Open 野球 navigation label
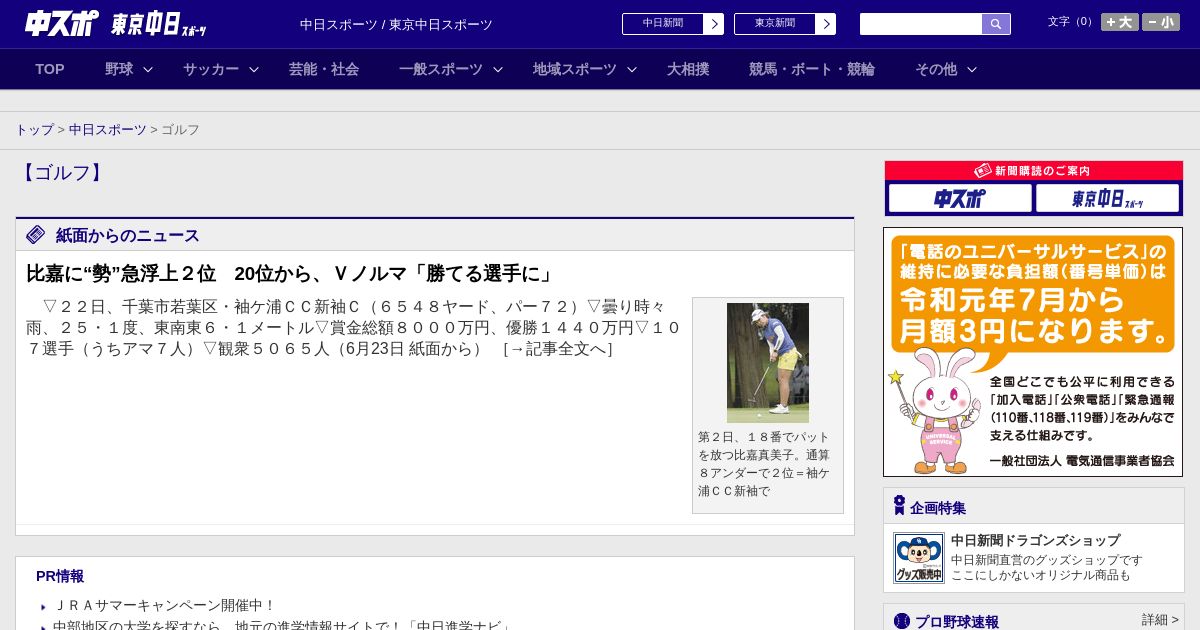 (x=119, y=69)
